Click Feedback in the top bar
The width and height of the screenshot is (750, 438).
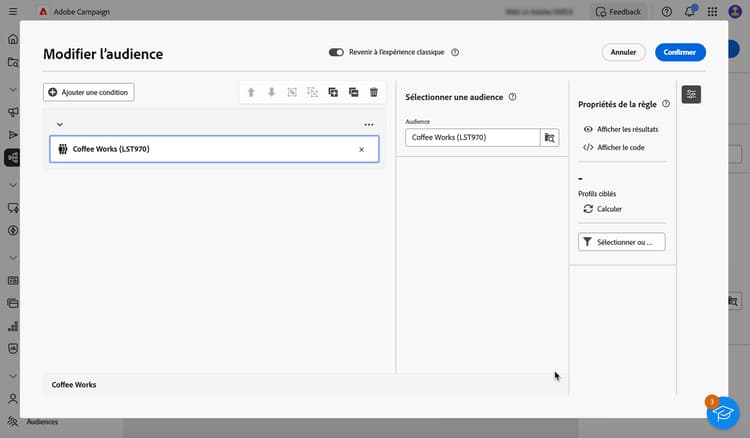pos(618,12)
